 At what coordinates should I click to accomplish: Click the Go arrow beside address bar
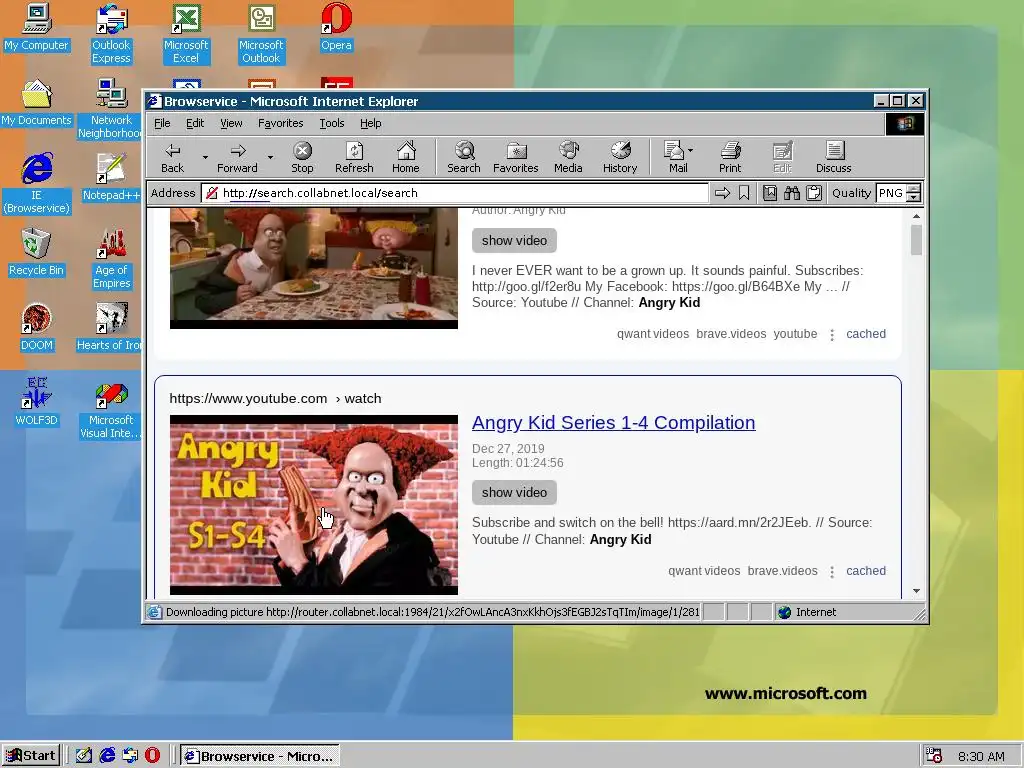click(x=722, y=193)
